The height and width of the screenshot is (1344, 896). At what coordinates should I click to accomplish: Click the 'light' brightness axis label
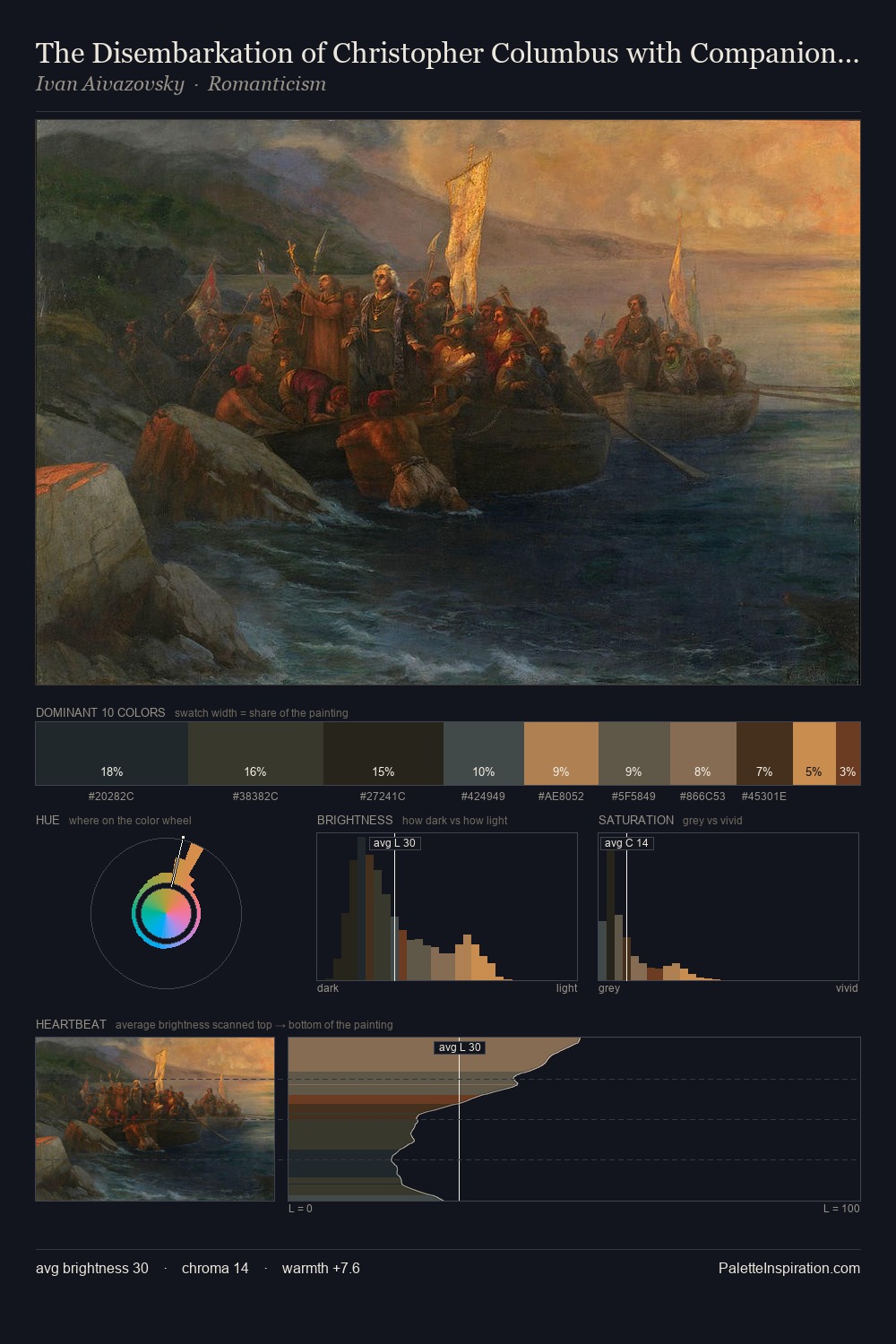(x=566, y=988)
